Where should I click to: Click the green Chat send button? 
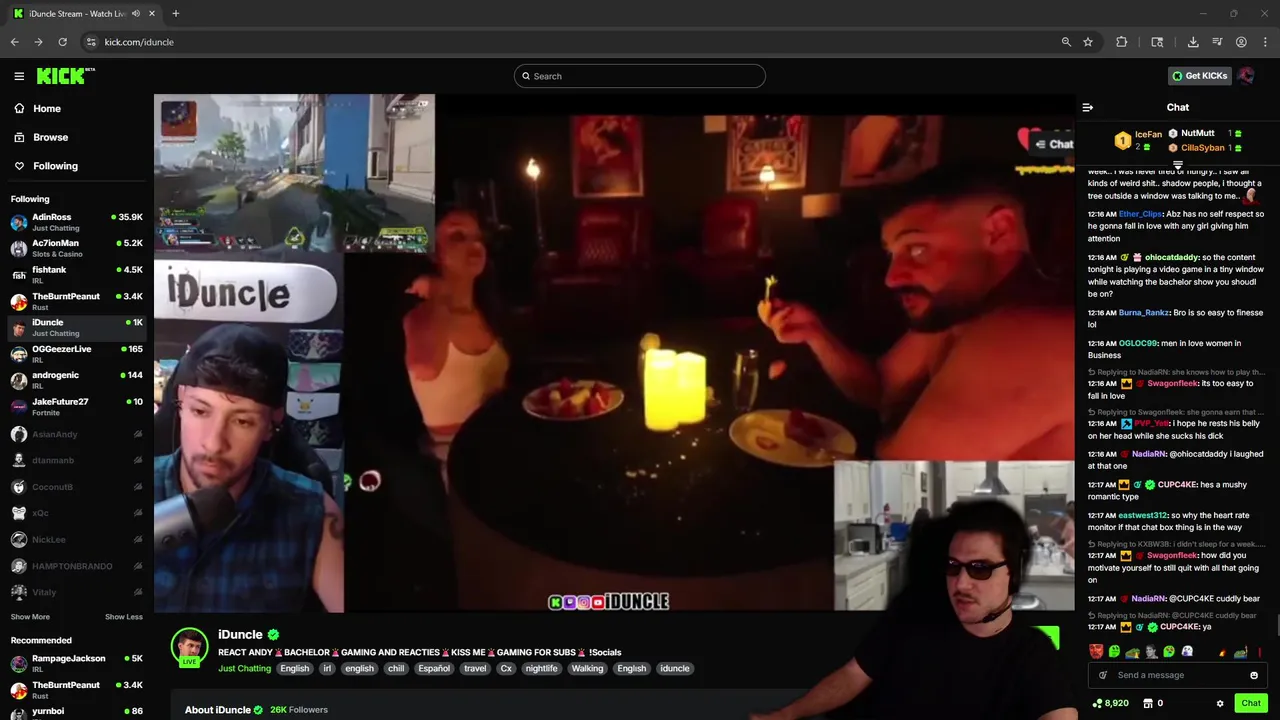coord(1251,703)
